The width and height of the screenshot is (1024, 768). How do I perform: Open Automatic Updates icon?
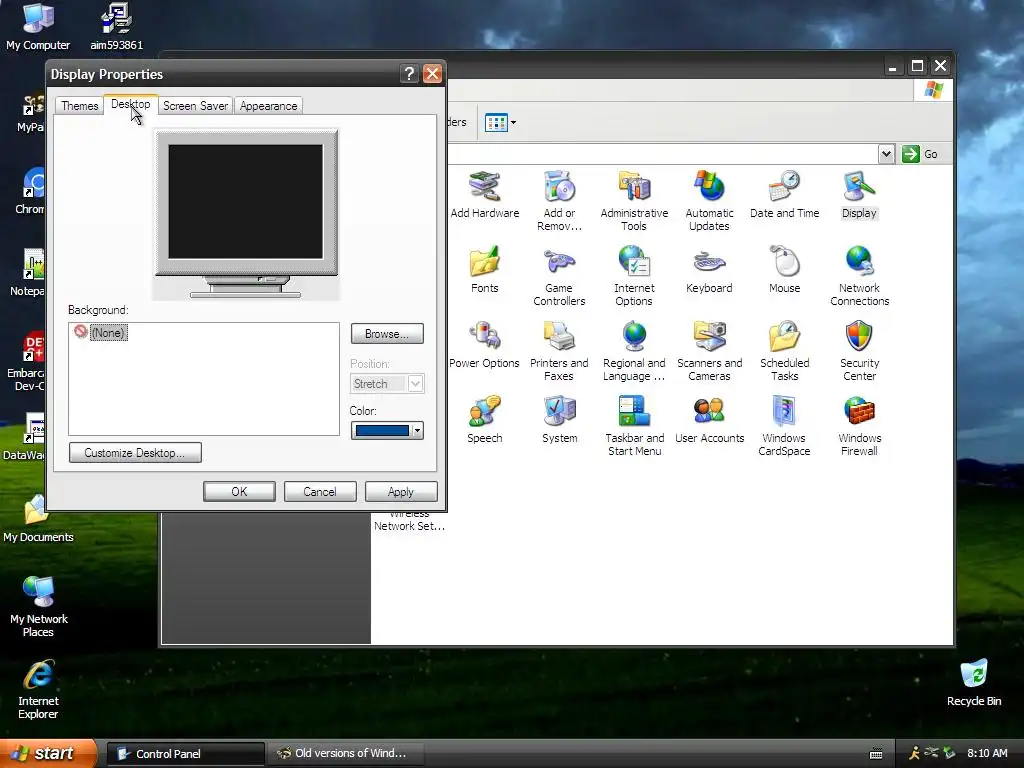(709, 200)
